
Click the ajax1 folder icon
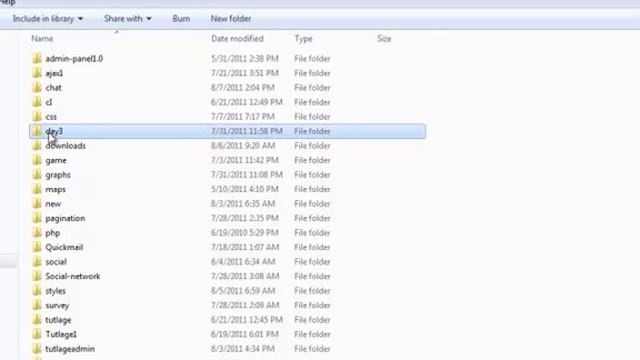(x=37, y=73)
